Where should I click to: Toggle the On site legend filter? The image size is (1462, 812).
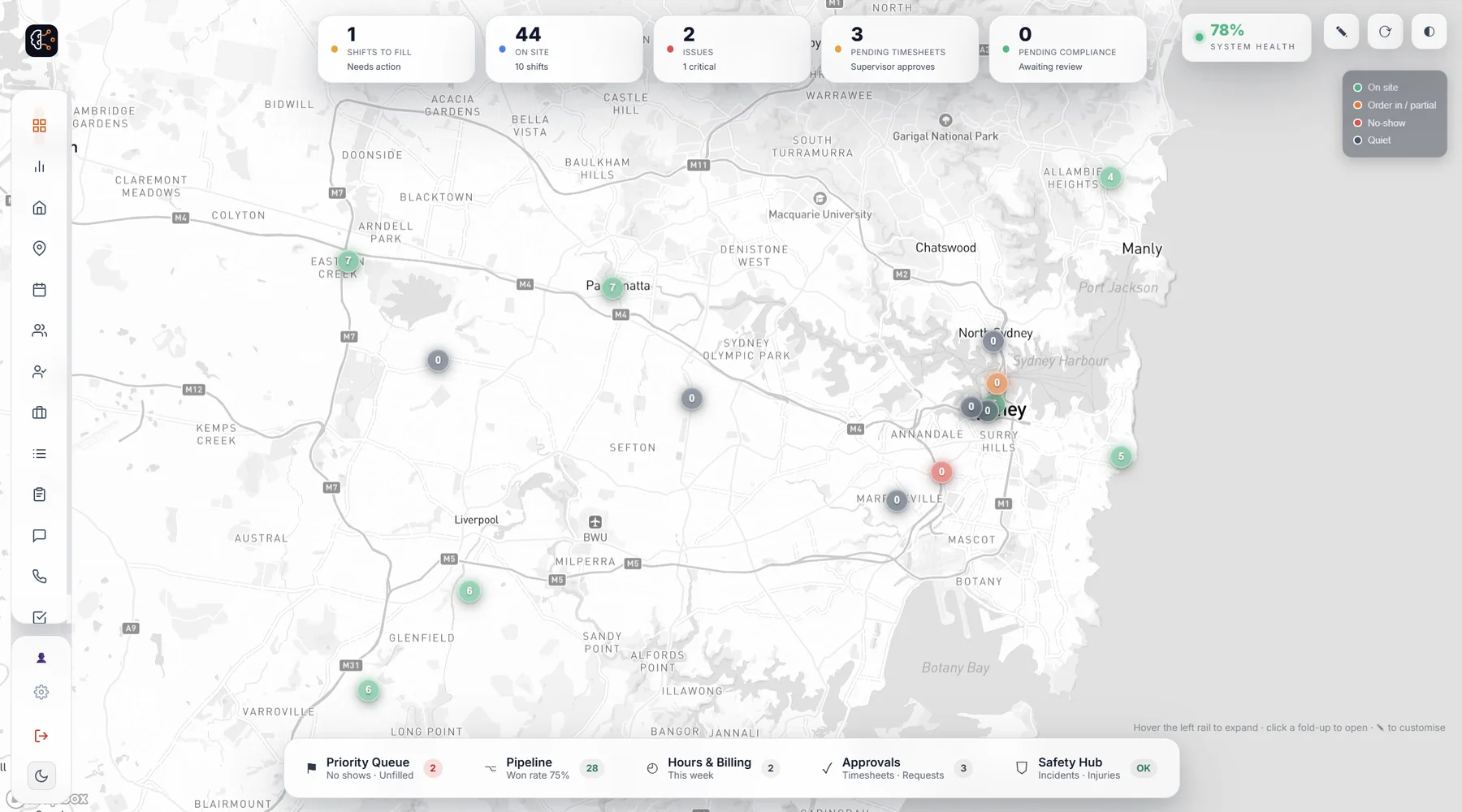pos(1376,88)
